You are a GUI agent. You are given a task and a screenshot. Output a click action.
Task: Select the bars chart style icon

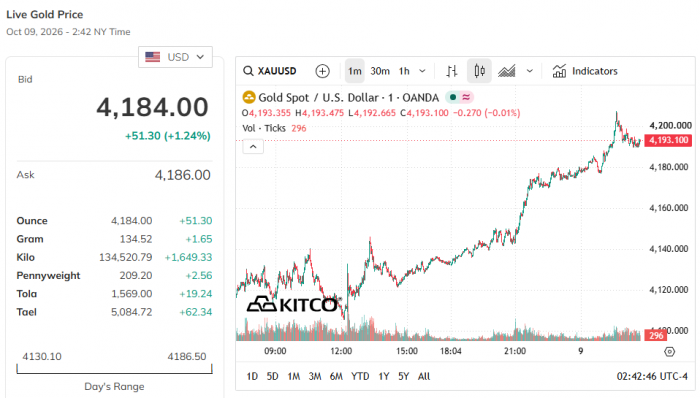452,71
